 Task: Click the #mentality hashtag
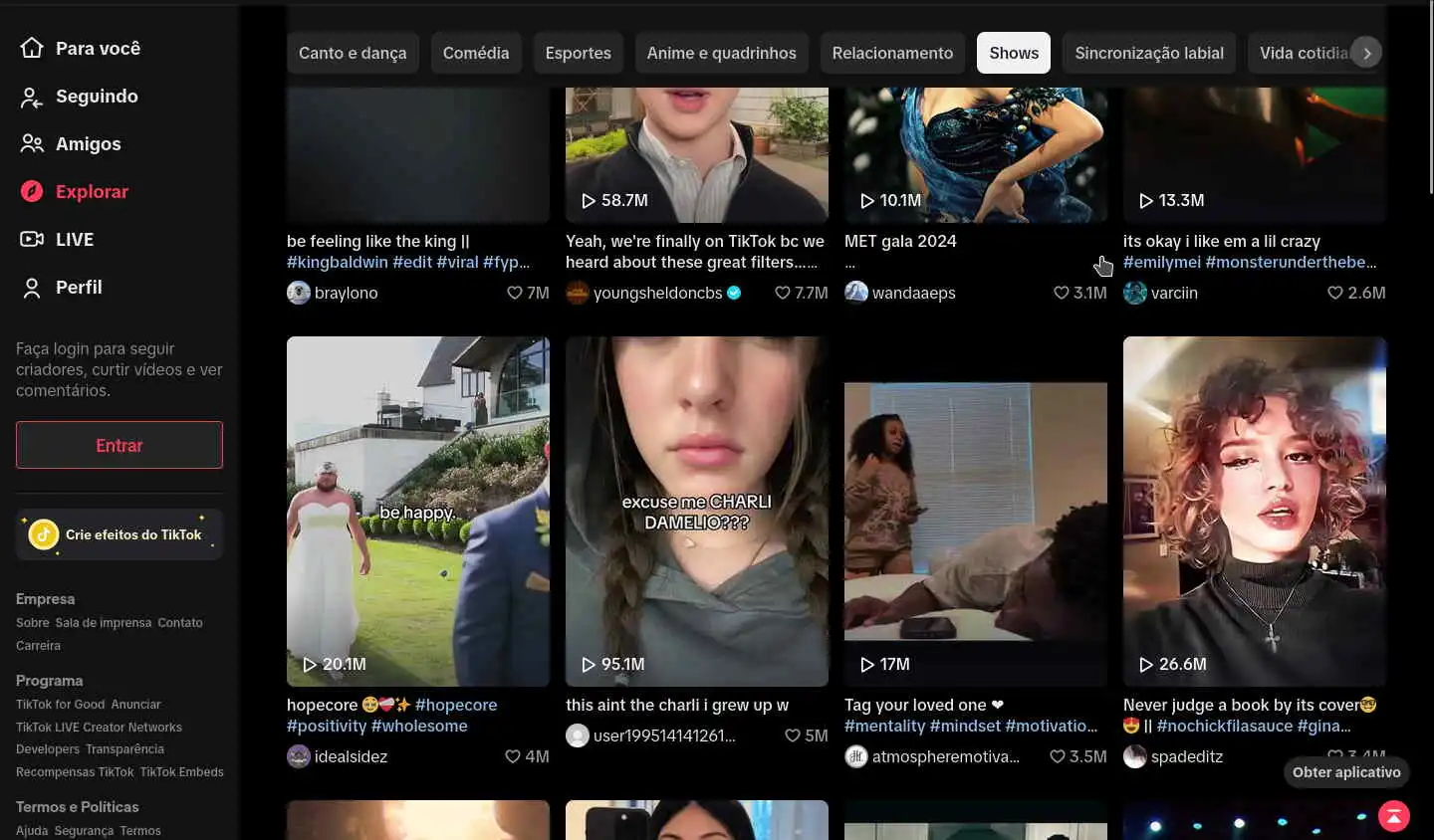884,726
